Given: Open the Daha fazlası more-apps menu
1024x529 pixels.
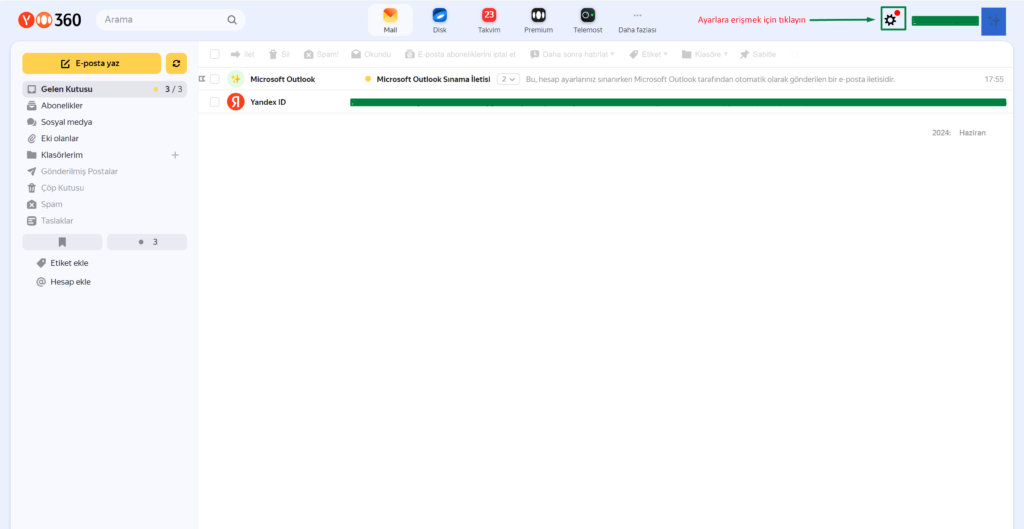Looking at the screenshot, I should (x=637, y=20).
